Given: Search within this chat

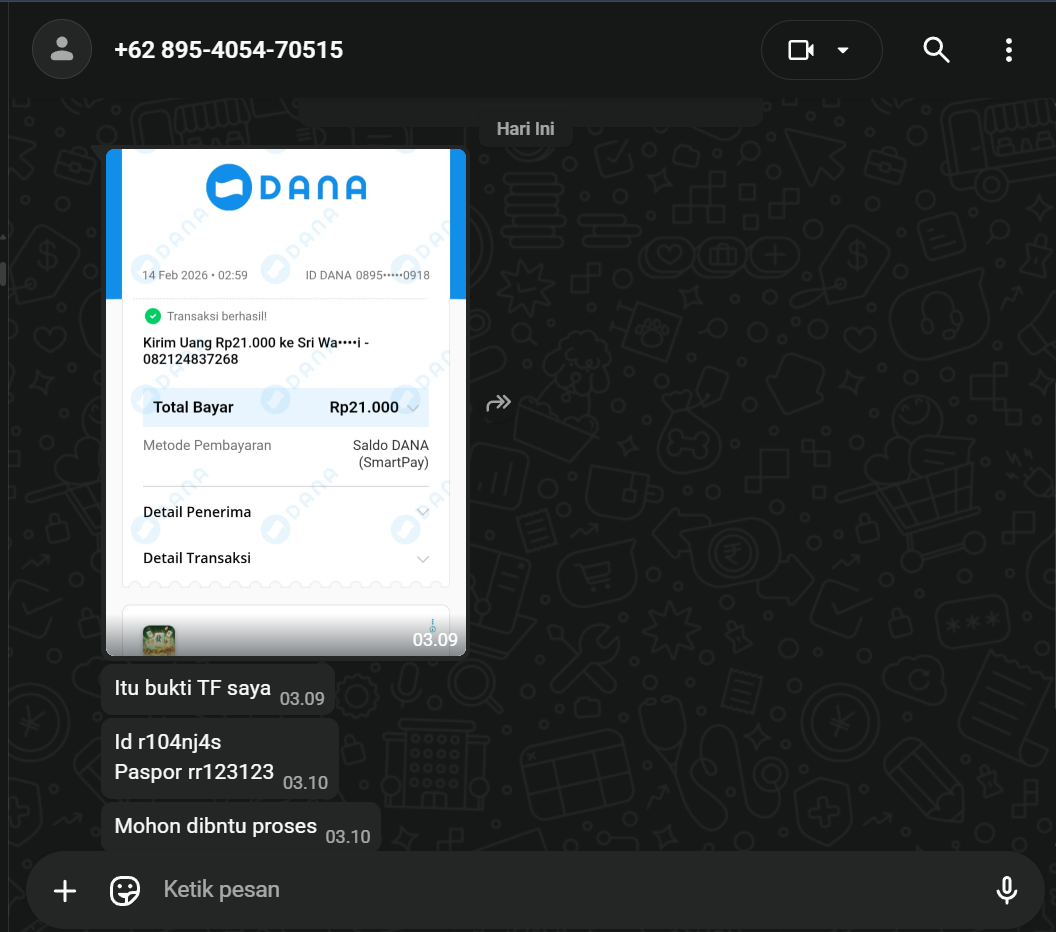Looking at the screenshot, I should 936,50.
